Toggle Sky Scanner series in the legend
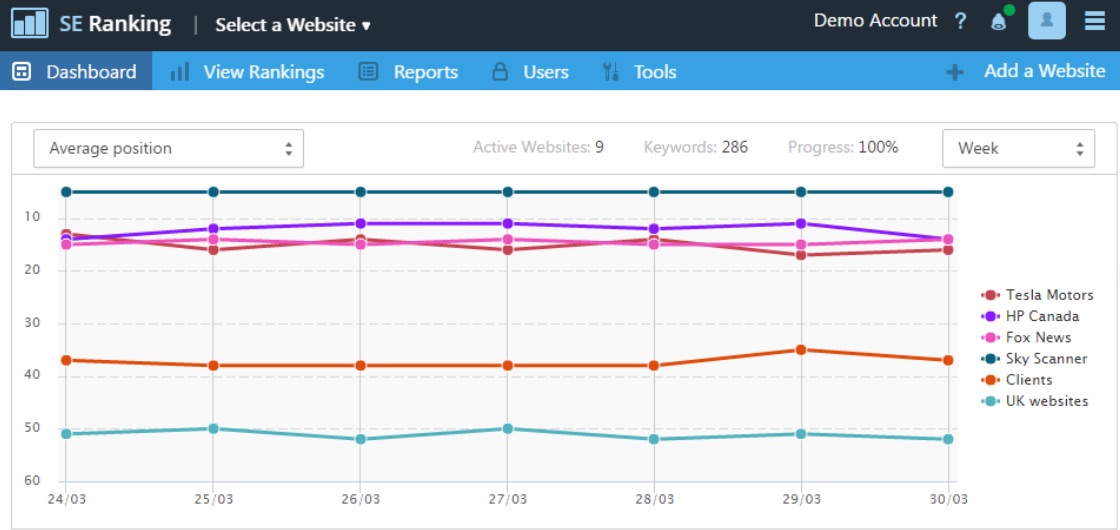Screen dimensions: 1120x530 pos(1046,358)
